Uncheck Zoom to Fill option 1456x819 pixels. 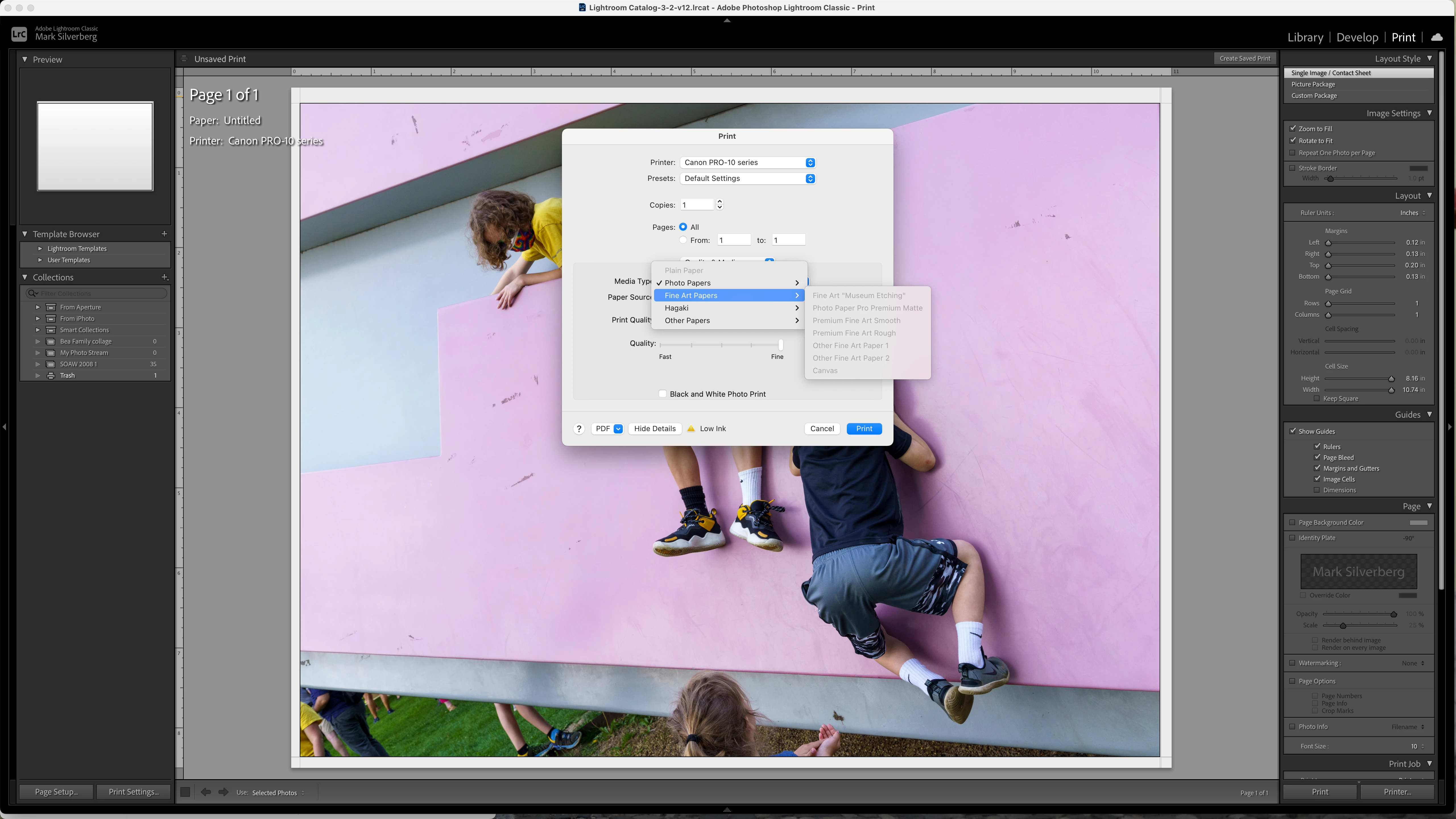[1293, 128]
